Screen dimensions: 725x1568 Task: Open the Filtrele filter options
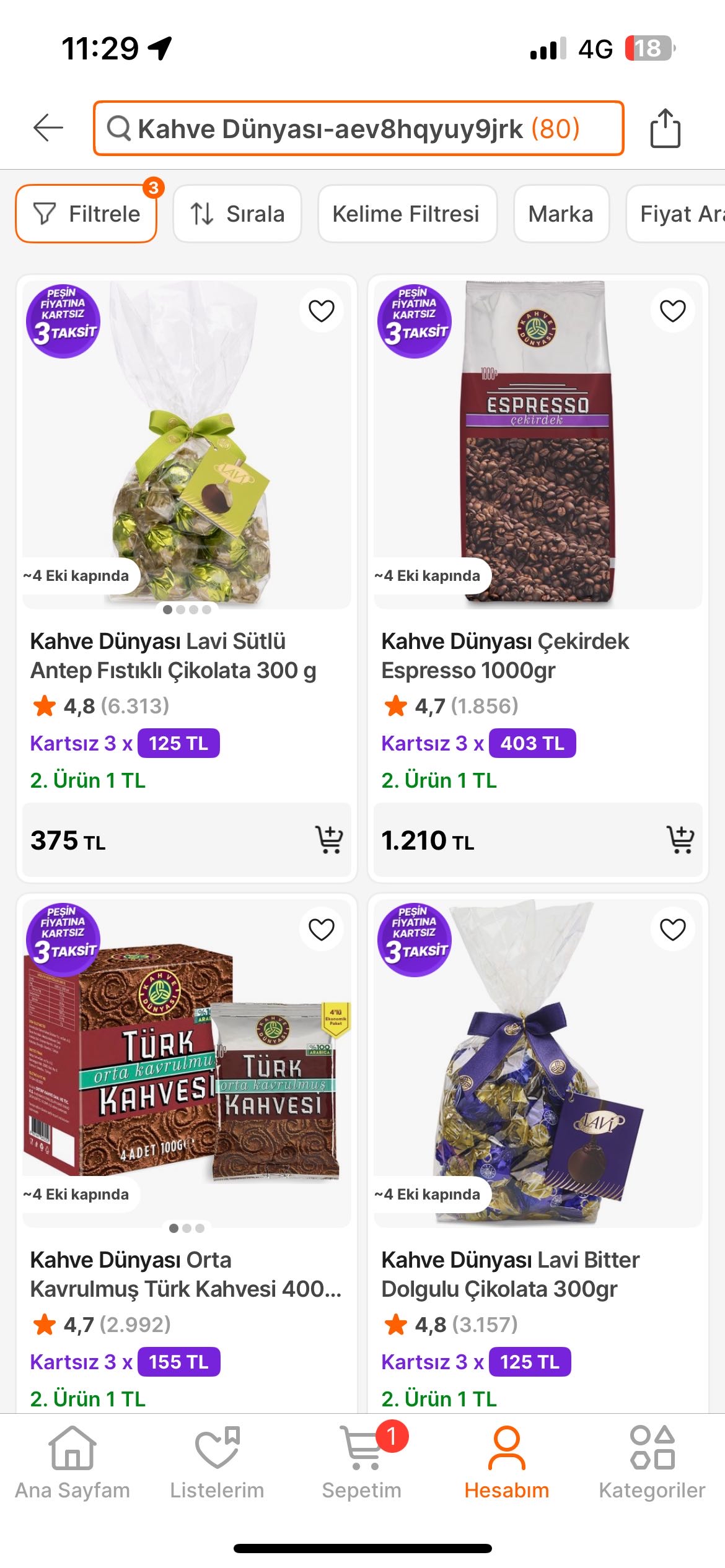(x=86, y=214)
